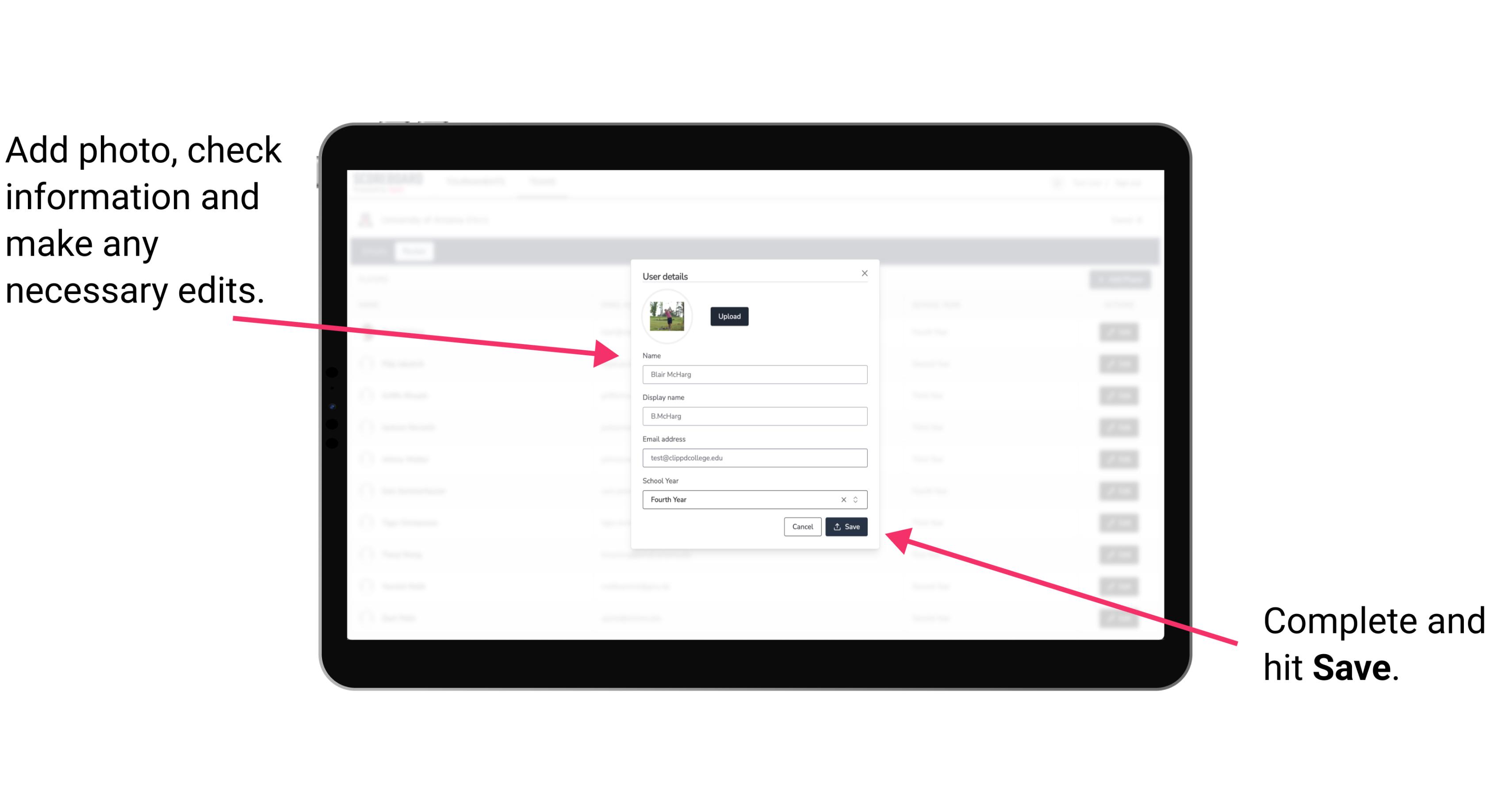1509x812 pixels.
Task: Select the School Year dropdown
Action: (752, 499)
